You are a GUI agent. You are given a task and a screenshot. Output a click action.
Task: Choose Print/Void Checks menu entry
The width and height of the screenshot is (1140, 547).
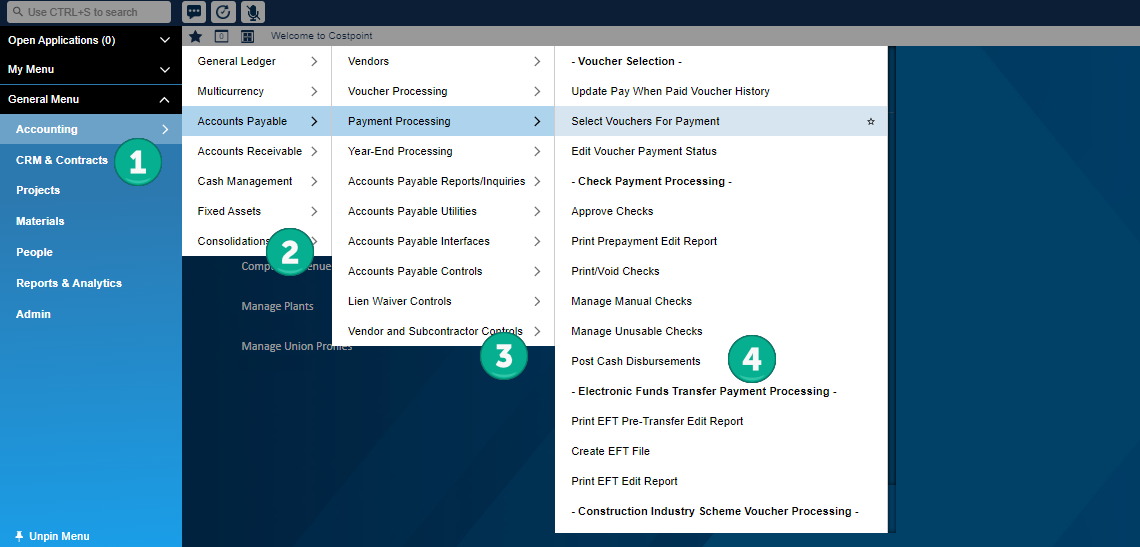pyautogui.click(x=615, y=271)
